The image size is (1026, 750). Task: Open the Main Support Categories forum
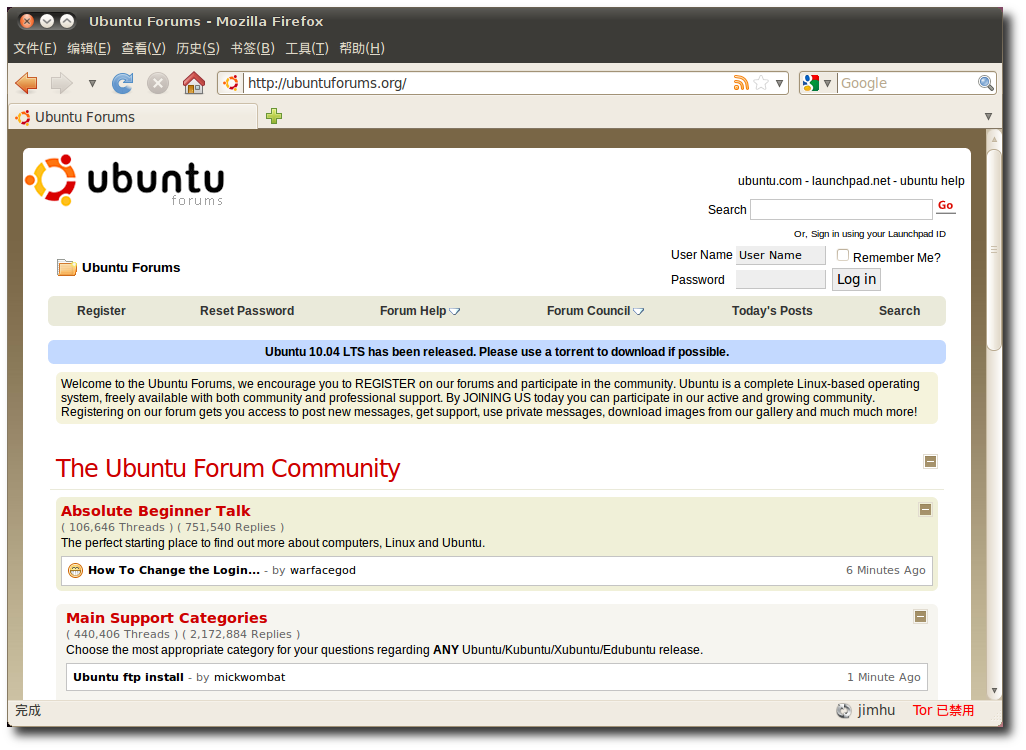[x=167, y=618]
